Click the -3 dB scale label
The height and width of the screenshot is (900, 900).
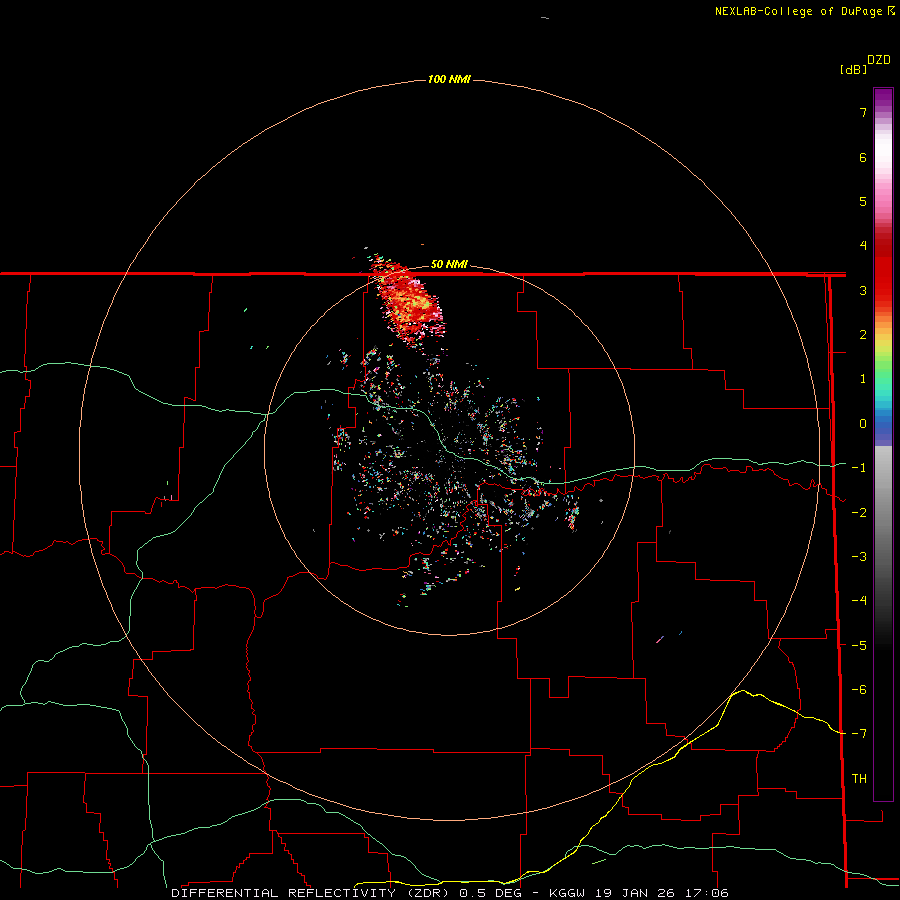859,557
